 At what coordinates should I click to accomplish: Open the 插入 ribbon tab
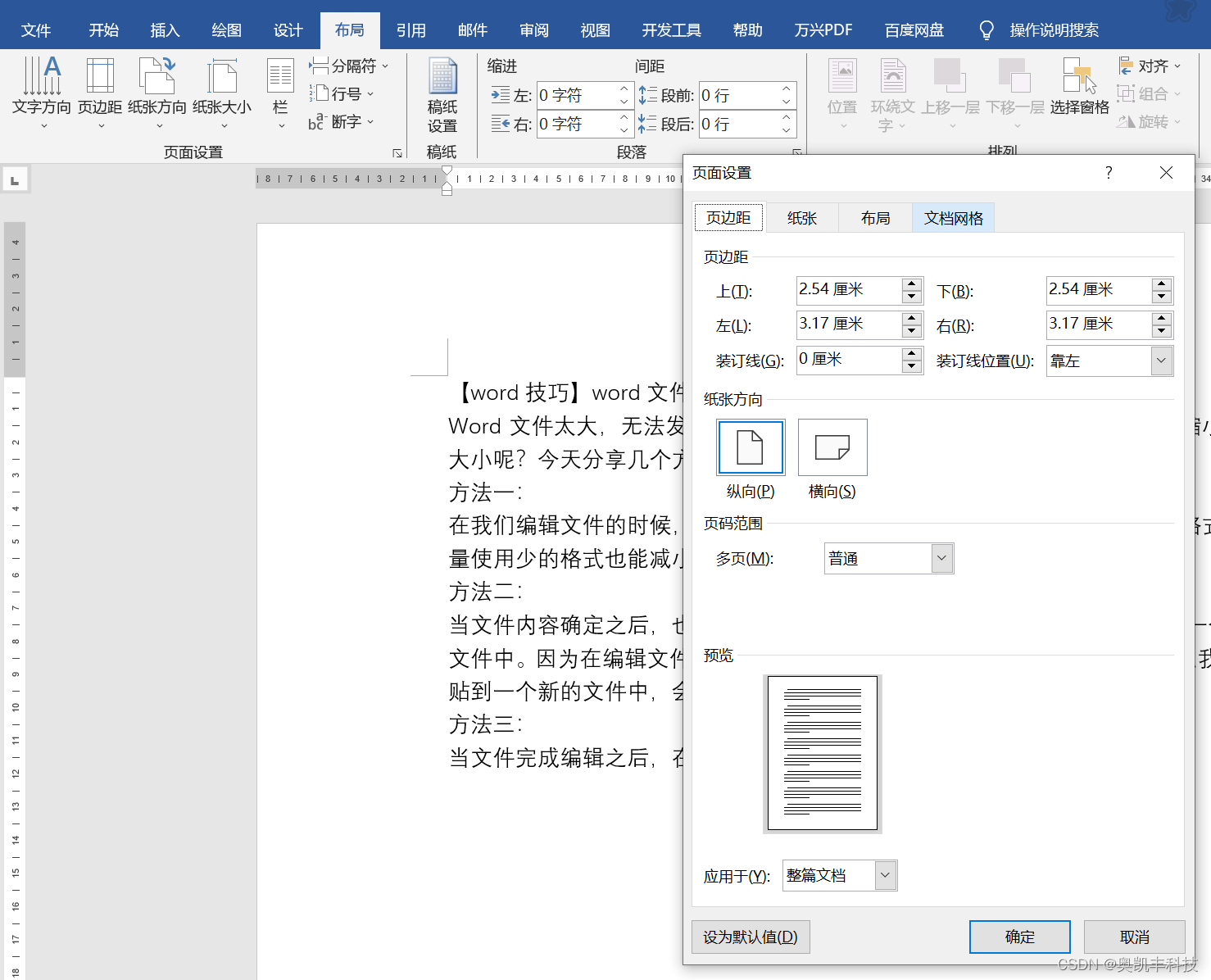click(165, 30)
